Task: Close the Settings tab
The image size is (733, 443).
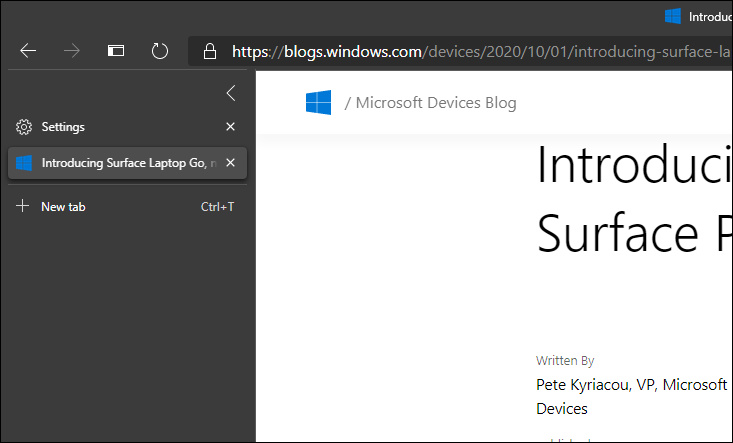Action: click(x=230, y=127)
